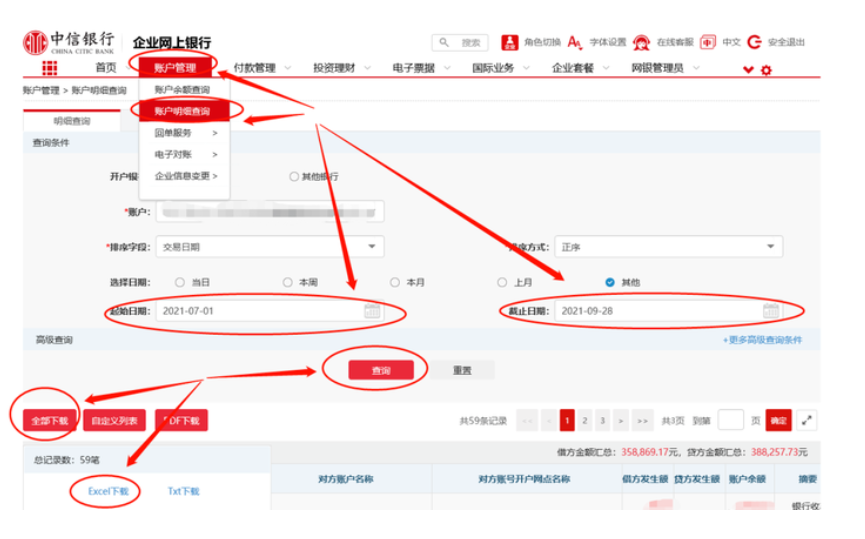Open the 排序字段 交易日期 dropdown

point(270,247)
